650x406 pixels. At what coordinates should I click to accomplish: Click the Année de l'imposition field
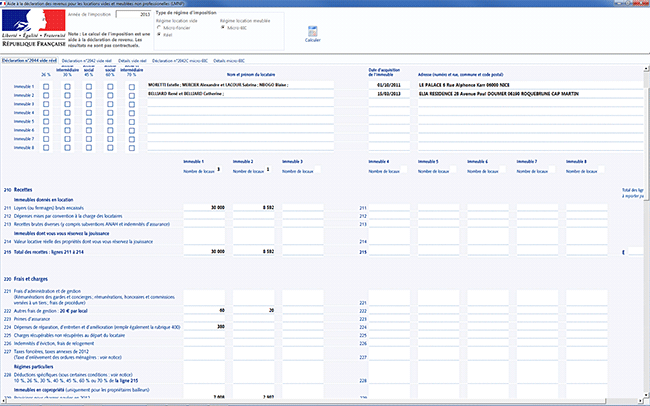tap(135, 16)
